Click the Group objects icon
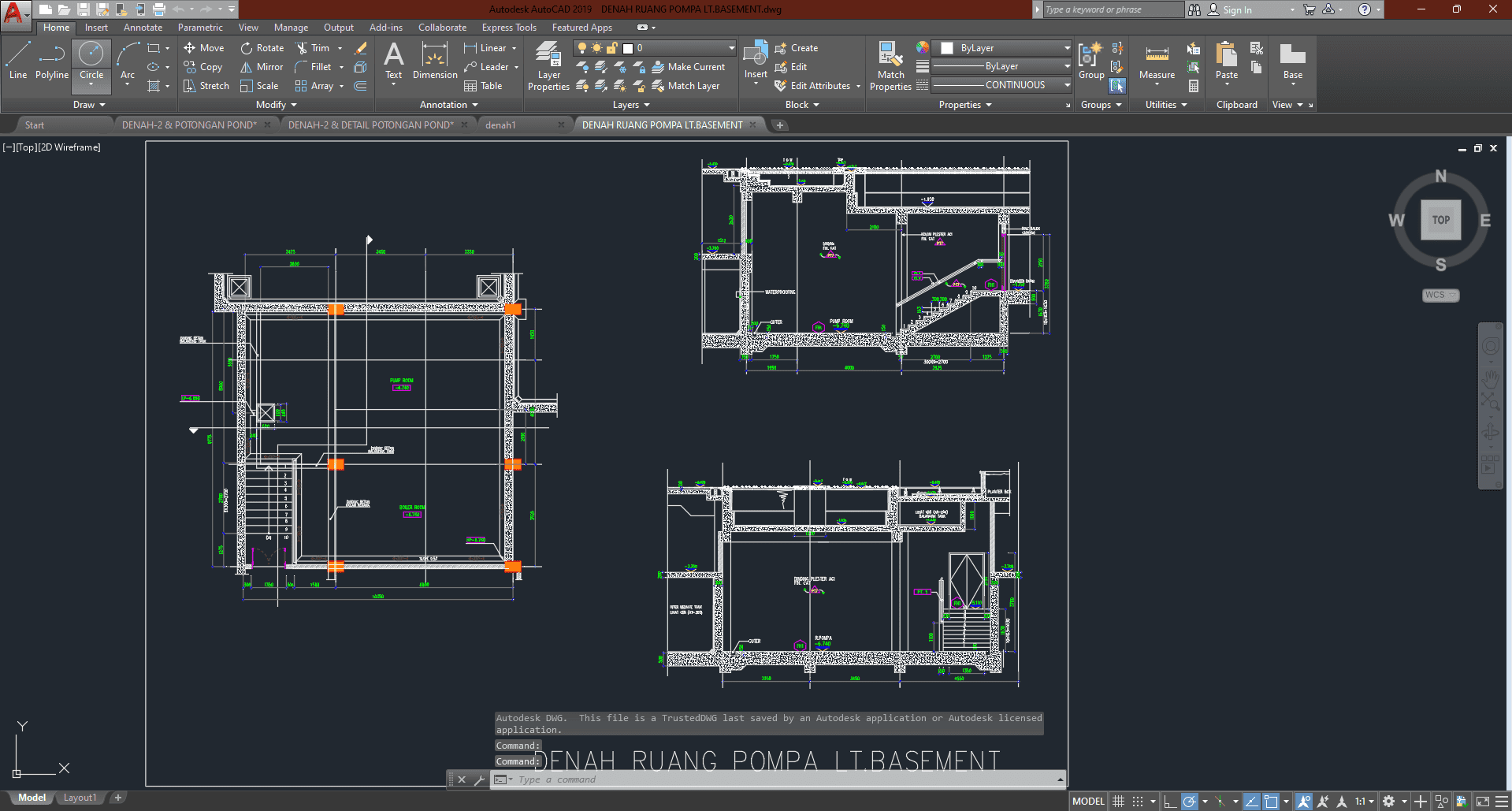 pyautogui.click(x=1091, y=61)
